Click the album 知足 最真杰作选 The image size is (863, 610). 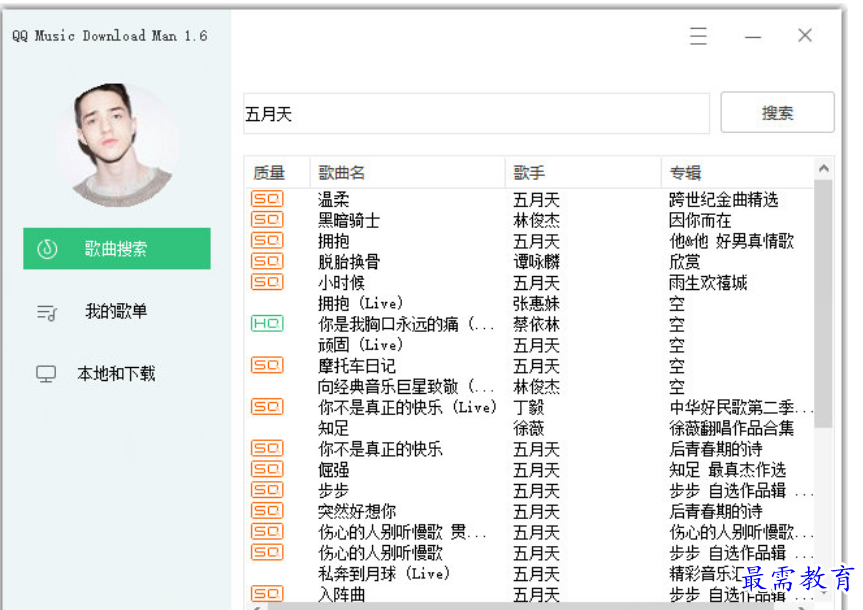point(728,470)
